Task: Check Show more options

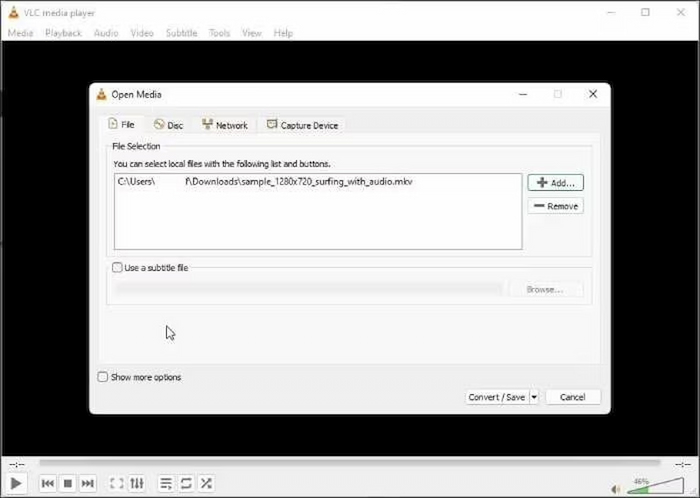Action: pos(103,377)
